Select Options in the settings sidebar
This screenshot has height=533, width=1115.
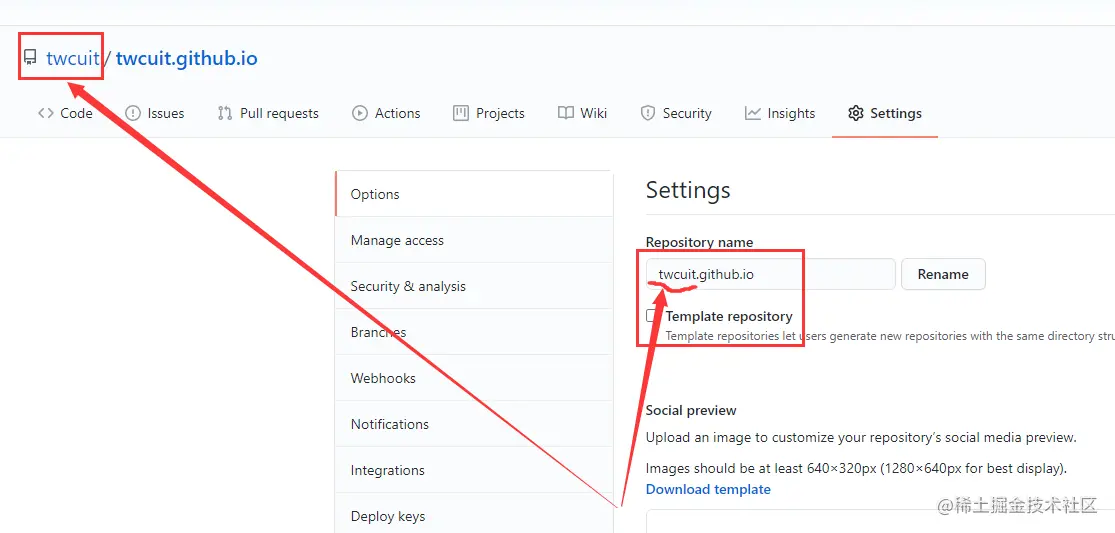[x=474, y=194]
